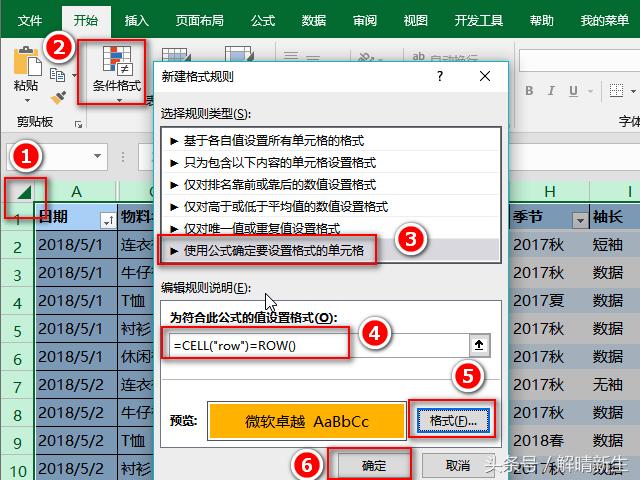This screenshot has width=640, height=480.
Task: Click the format painter brush icon
Action: point(58,98)
